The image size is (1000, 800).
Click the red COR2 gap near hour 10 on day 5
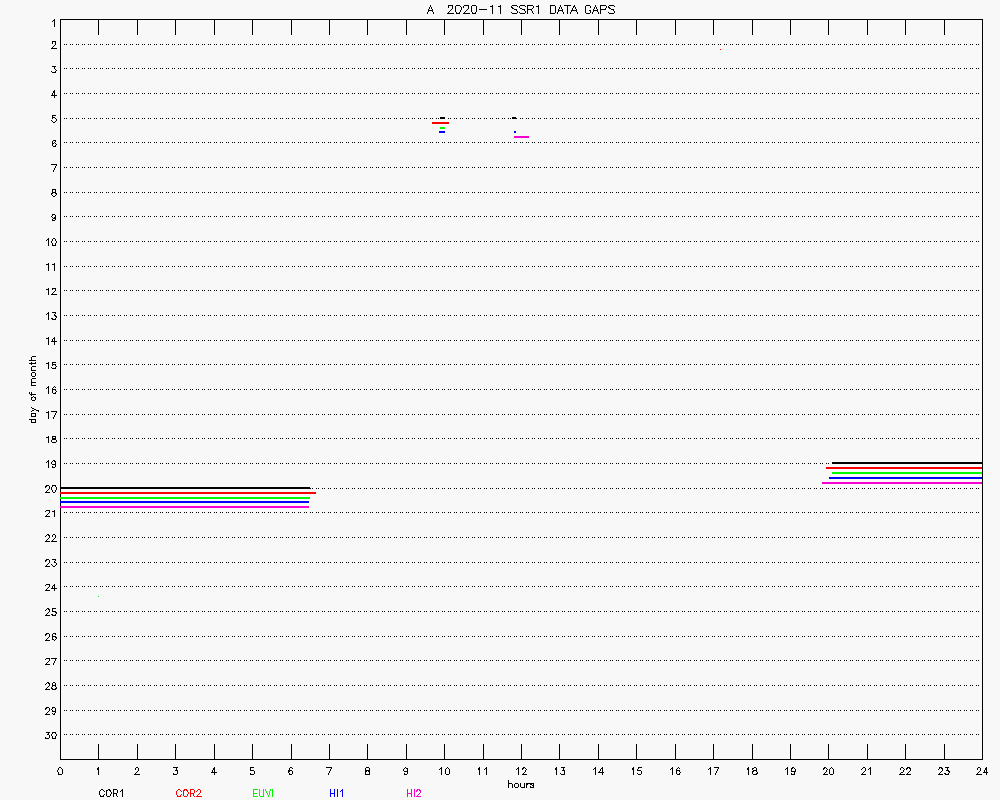[x=440, y=123]
